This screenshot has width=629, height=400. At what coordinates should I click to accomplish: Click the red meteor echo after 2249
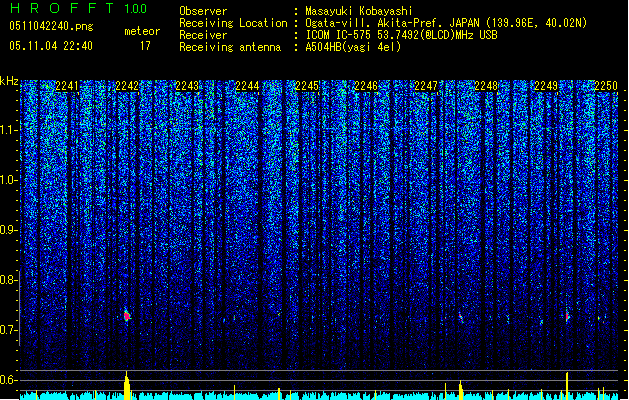567,317
